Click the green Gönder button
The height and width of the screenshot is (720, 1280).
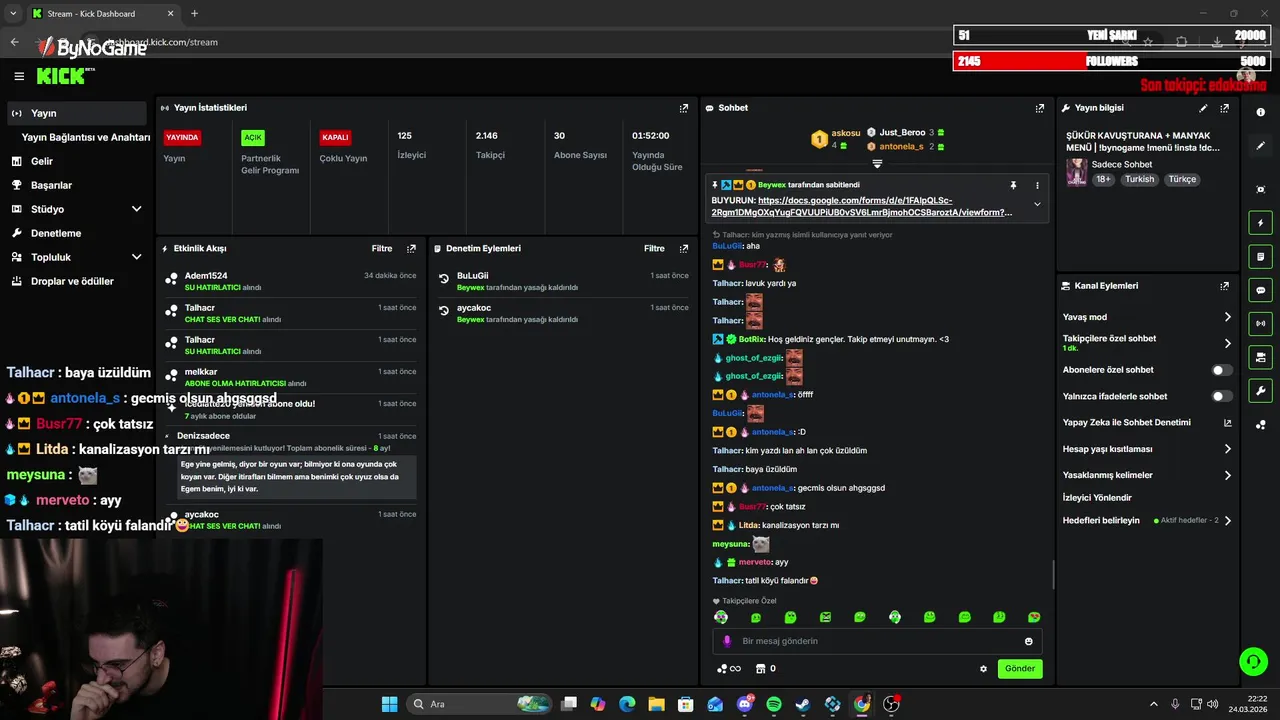coord(1020,669)
